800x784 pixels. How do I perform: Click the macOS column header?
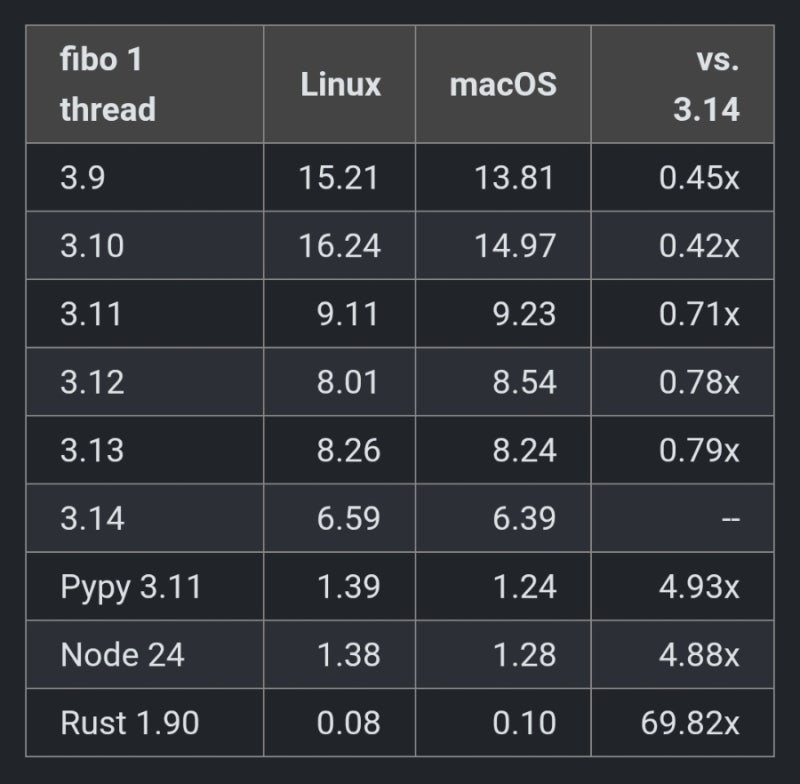coord(502,84)
